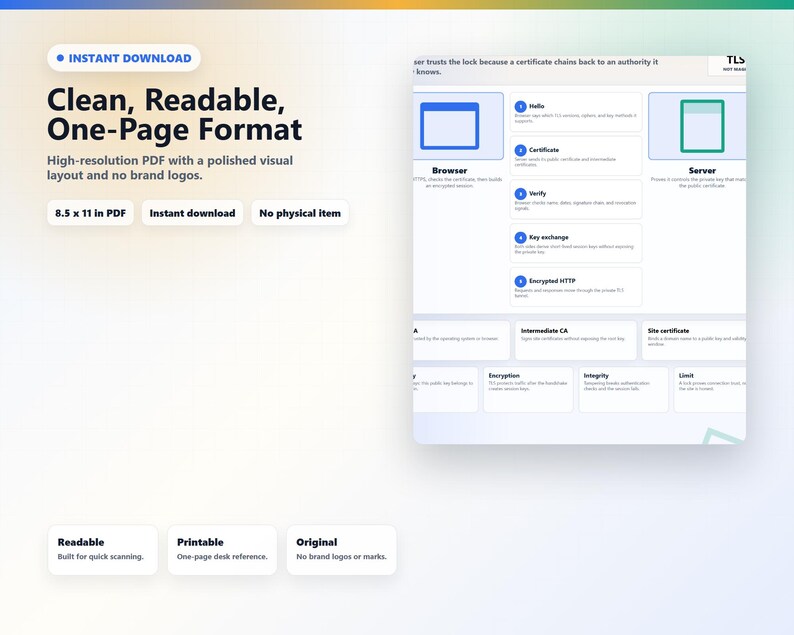The image size is (794, 635).
Task: Click the "Certificate" step title
Action: click(544, 150)
